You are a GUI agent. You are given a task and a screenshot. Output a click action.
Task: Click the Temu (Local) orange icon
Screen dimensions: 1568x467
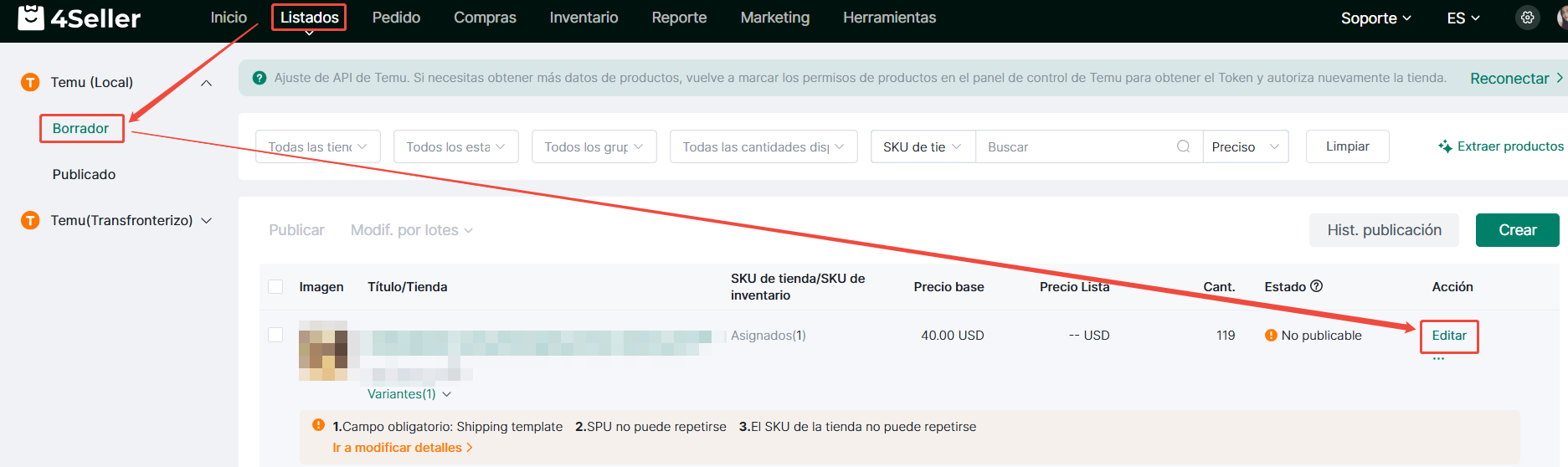[x=30, y=82]
